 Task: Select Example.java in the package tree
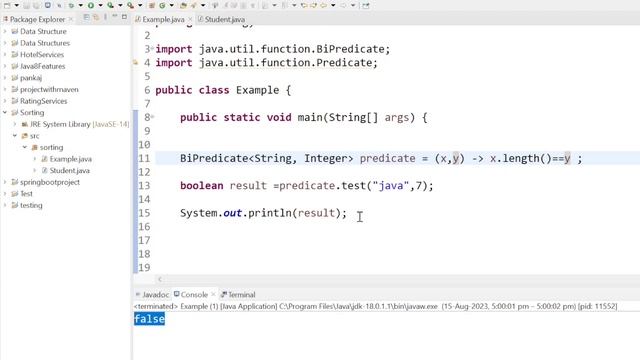pyautogui.click(x=70, y=159)
